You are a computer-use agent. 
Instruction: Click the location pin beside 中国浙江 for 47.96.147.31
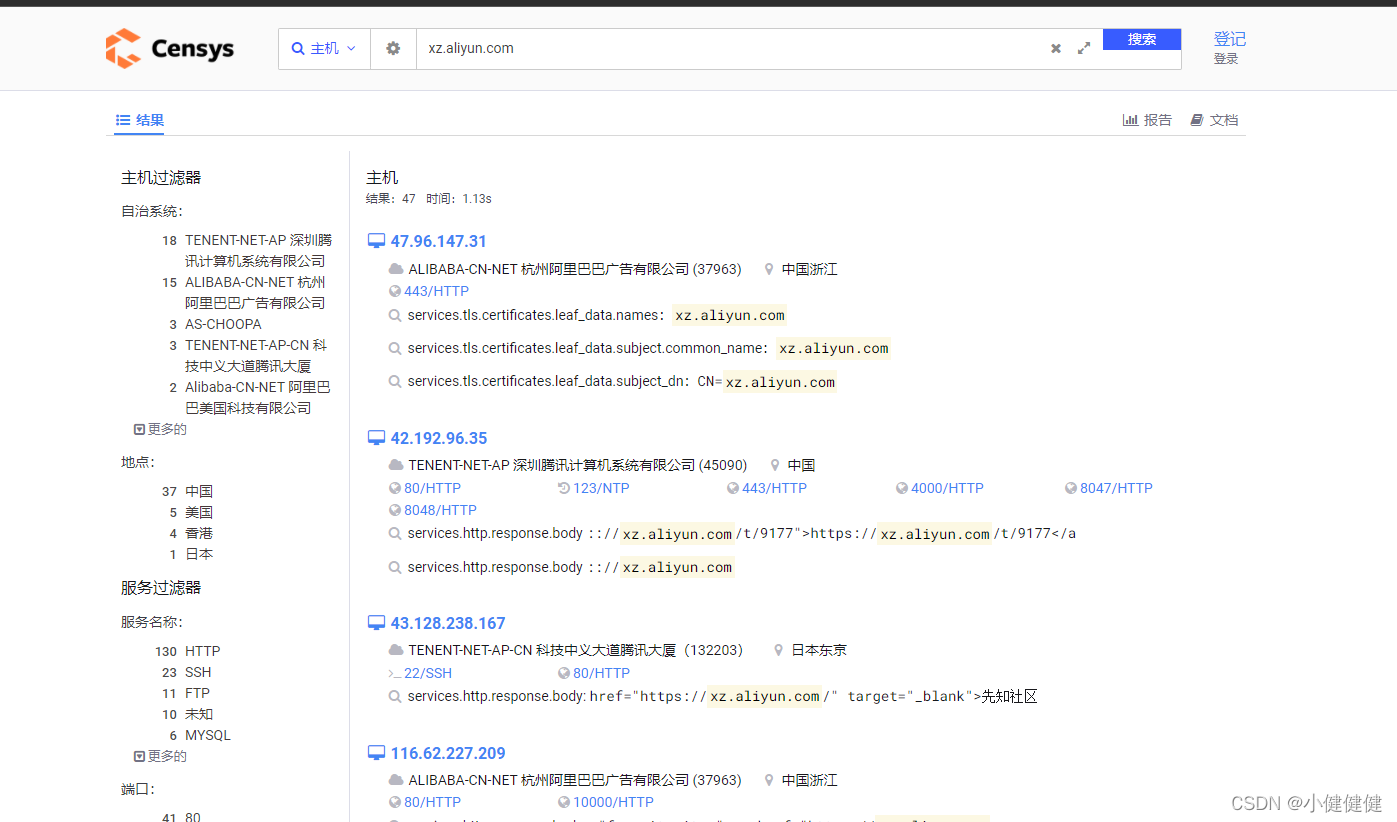769,269
